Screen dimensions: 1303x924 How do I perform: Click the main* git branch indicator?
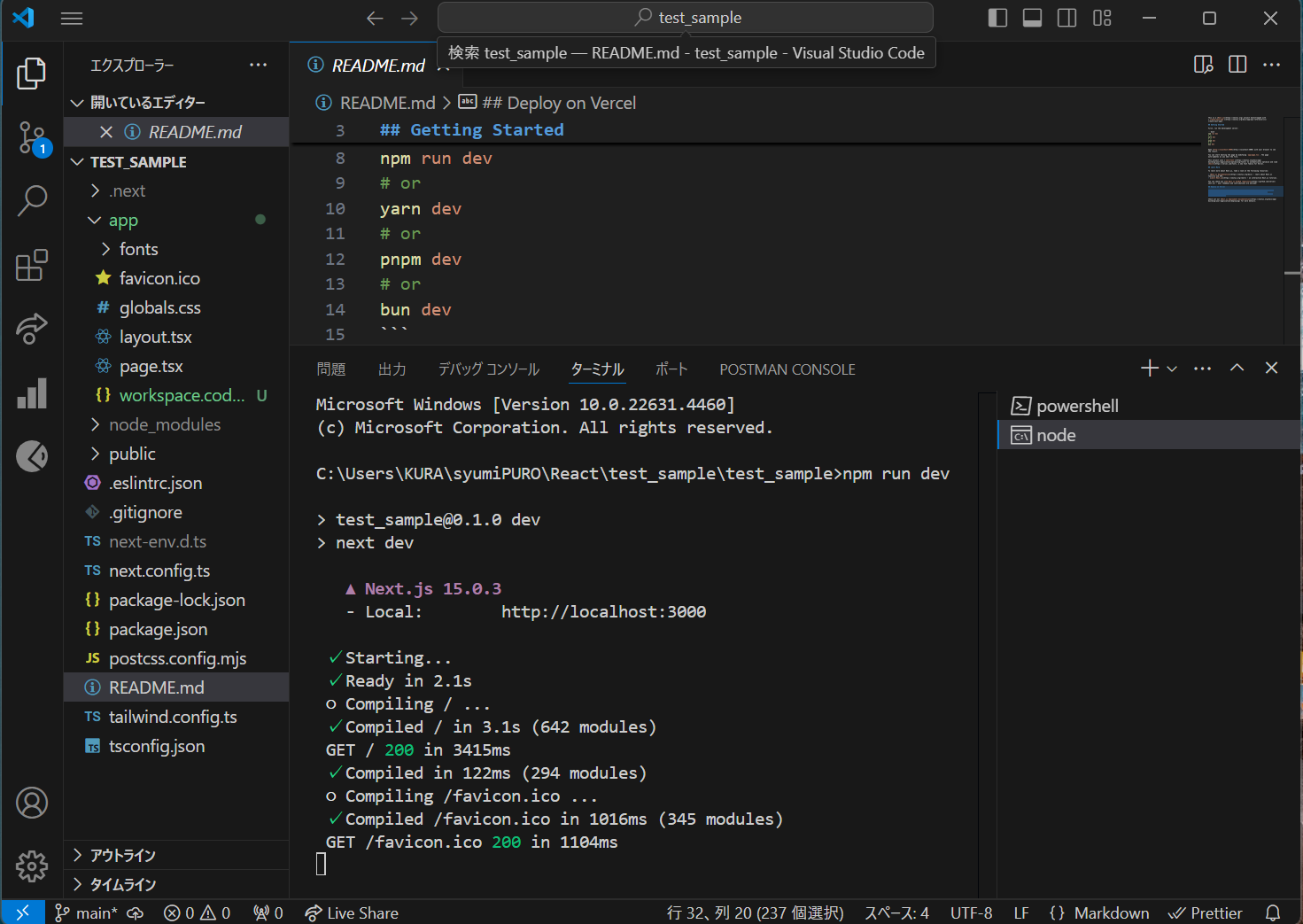(86, 912)
